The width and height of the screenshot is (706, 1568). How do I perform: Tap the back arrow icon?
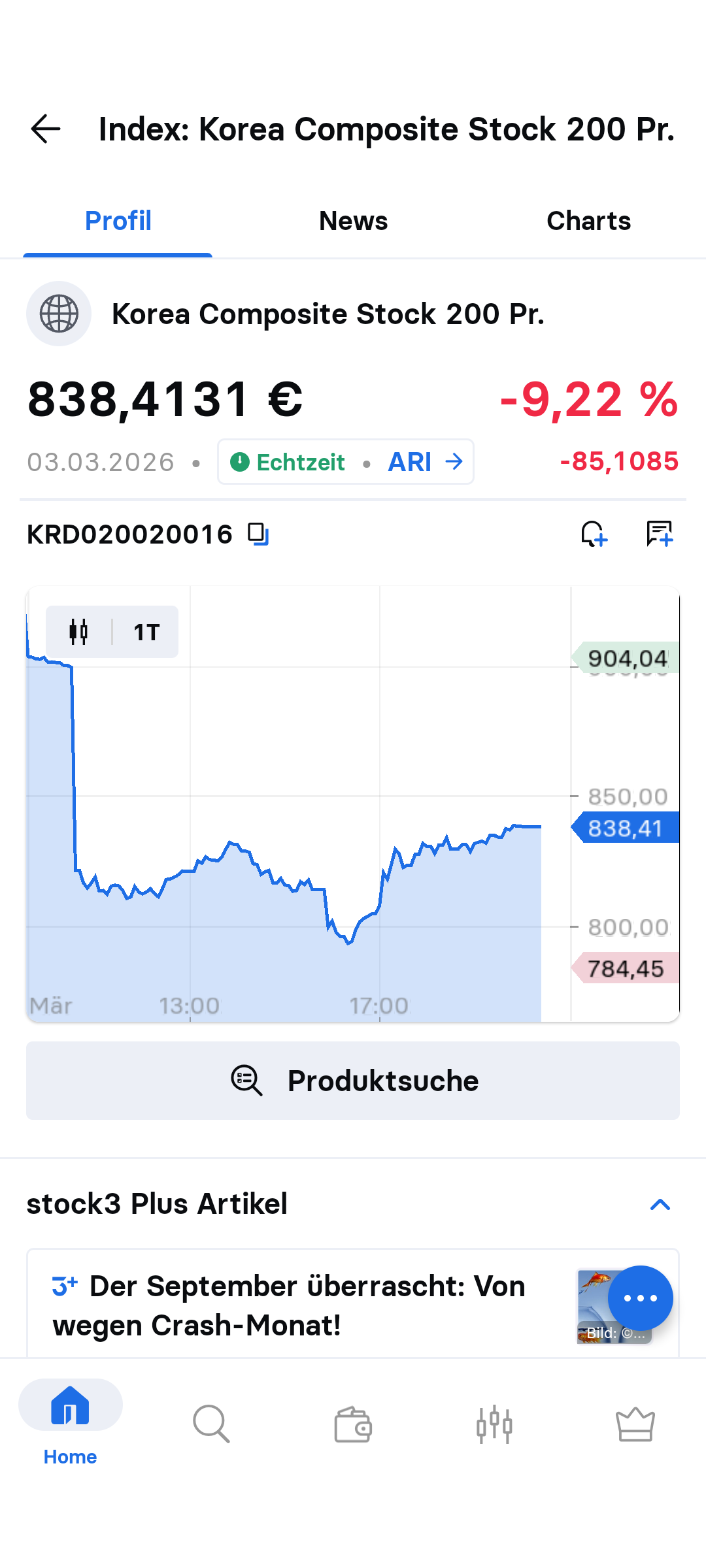point(46,129)
